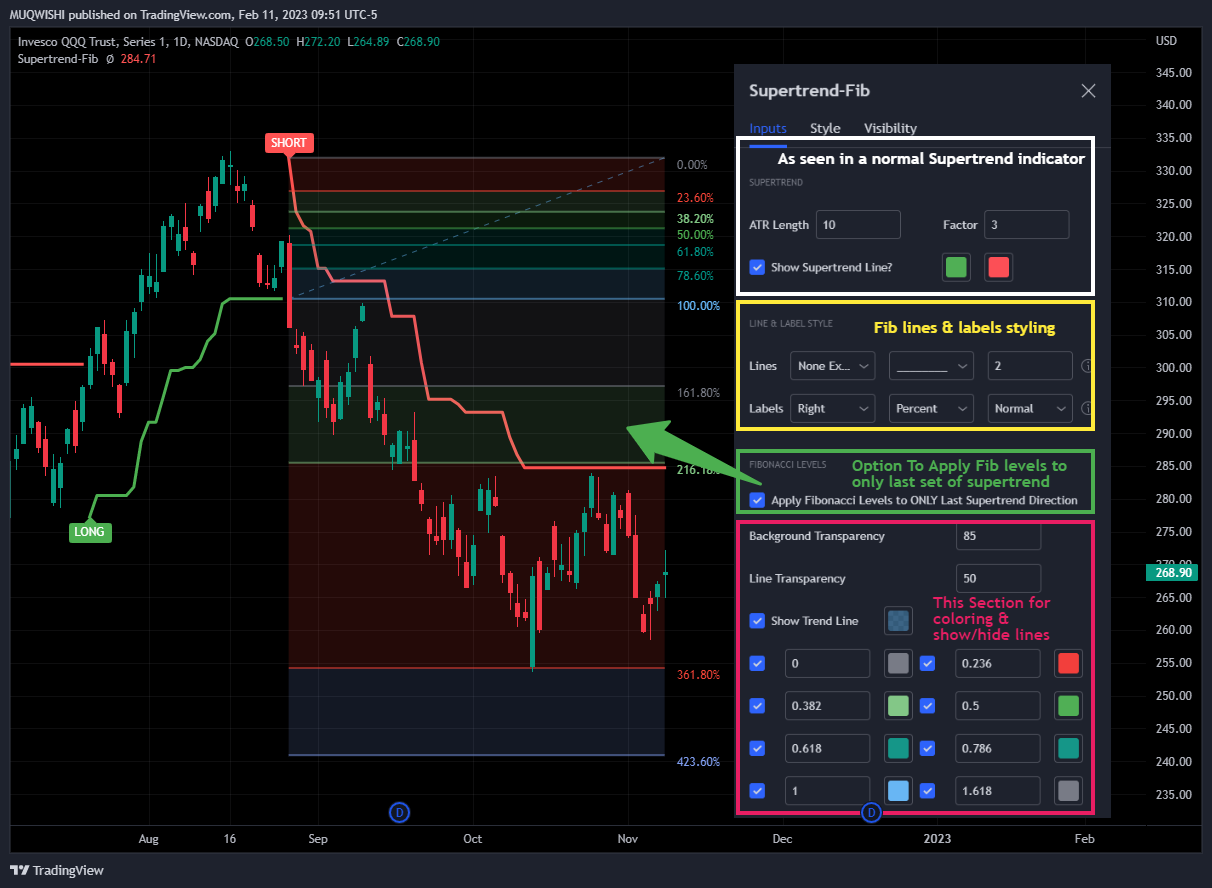1212x888 pixels.
Task: Open the light blue swatch for level 1
Action: coord(898,790)
